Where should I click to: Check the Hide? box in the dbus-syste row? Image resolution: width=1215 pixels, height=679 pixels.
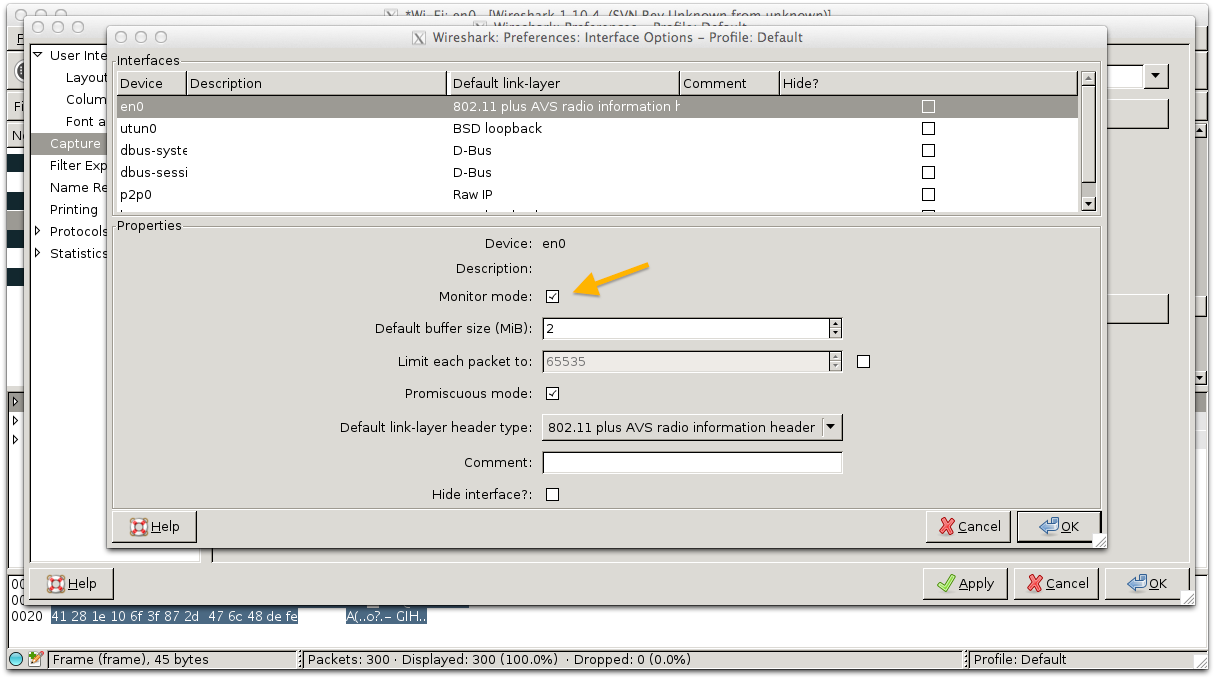(x=928, y=150)
